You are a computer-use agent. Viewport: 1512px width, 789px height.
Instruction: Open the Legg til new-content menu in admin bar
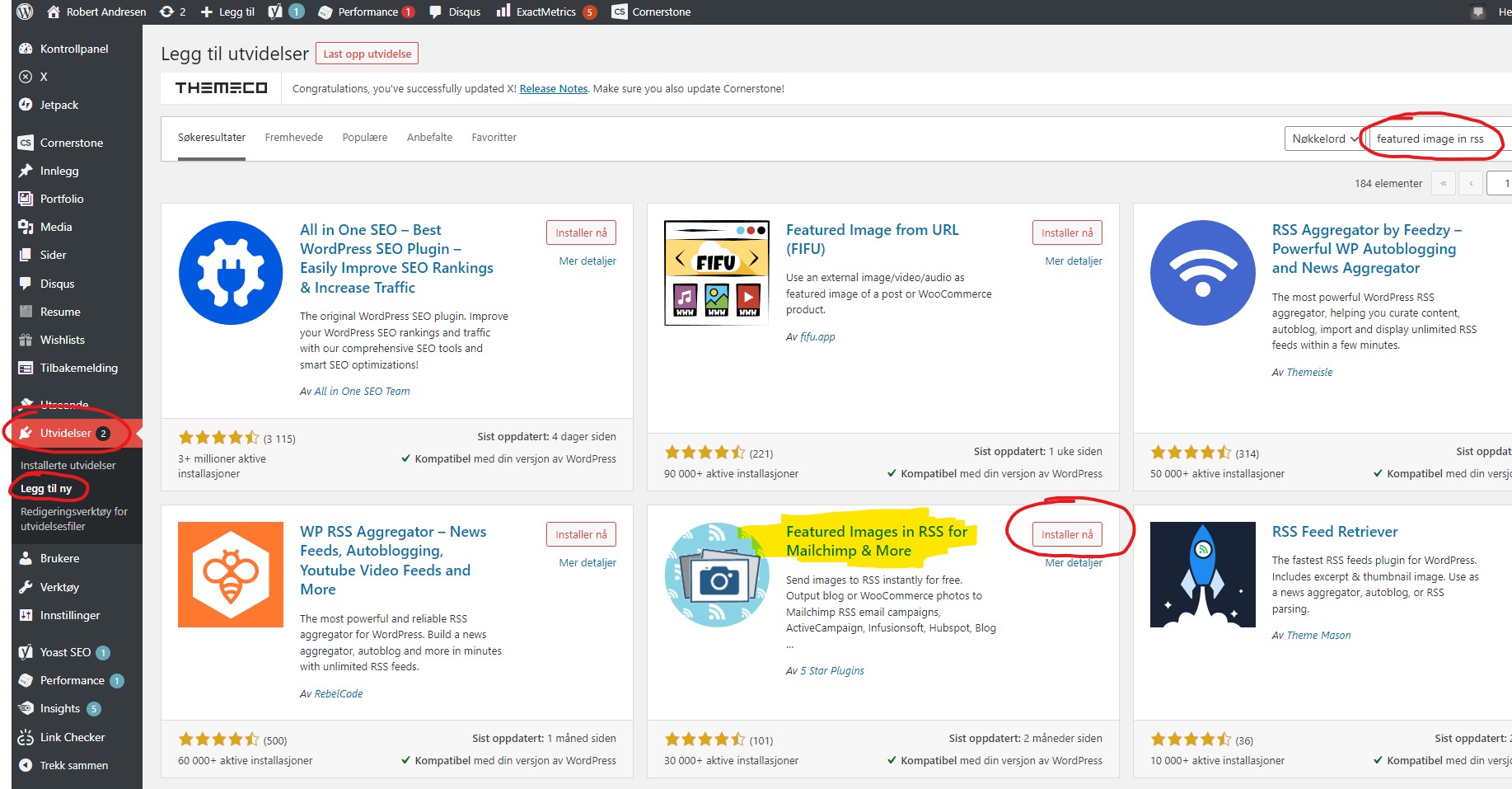point(227,12)
